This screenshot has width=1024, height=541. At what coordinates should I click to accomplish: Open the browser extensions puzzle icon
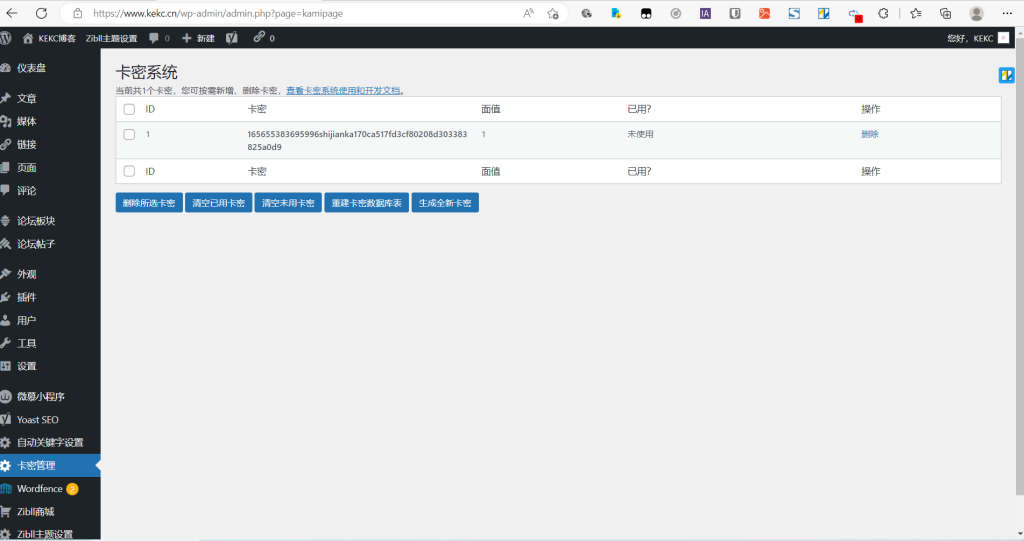(x=883, y=14)
